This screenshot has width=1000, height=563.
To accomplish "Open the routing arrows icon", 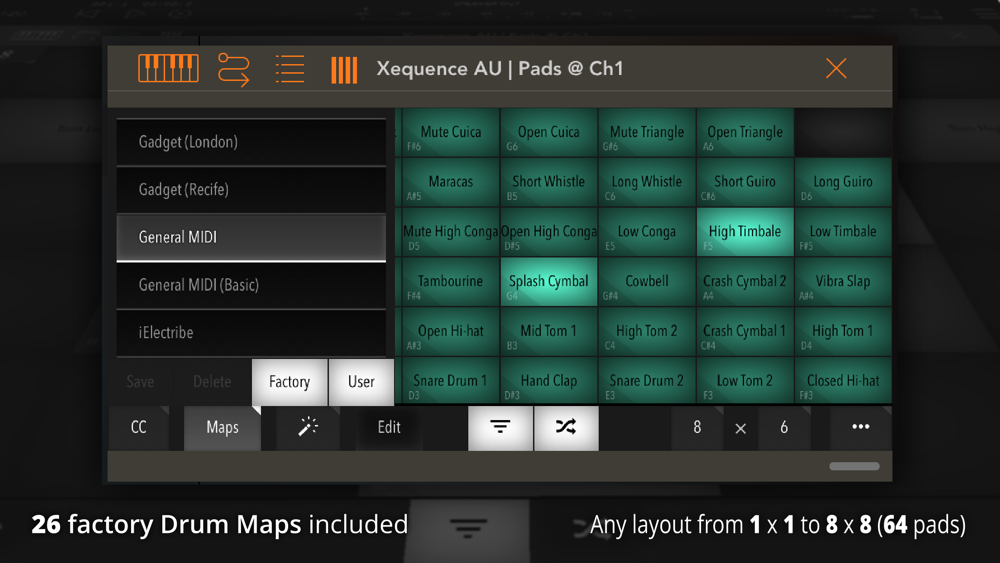I will [233, 69].
